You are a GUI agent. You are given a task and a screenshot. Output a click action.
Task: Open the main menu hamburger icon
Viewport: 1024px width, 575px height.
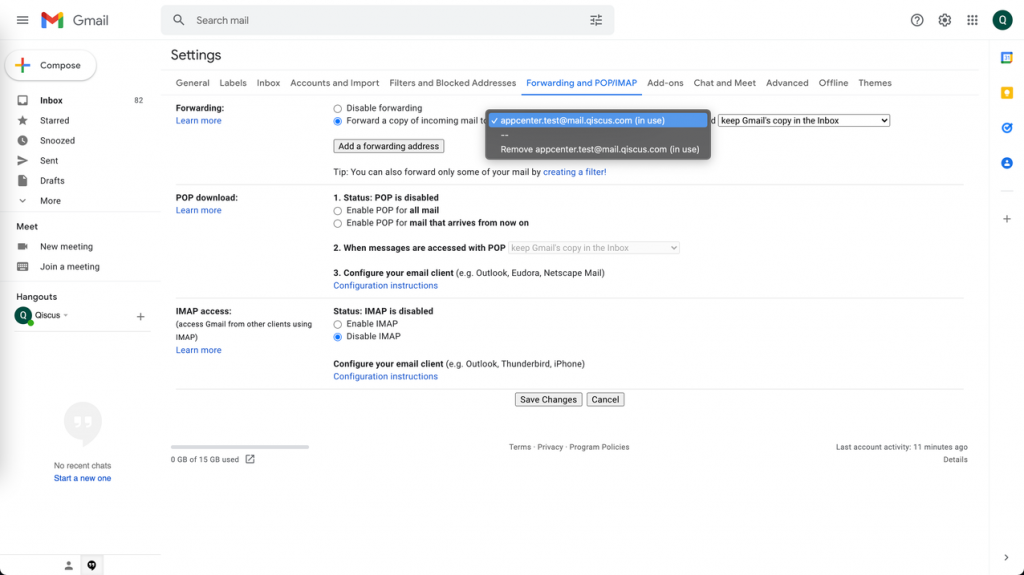pyautogui.click(x=22, y=20)
